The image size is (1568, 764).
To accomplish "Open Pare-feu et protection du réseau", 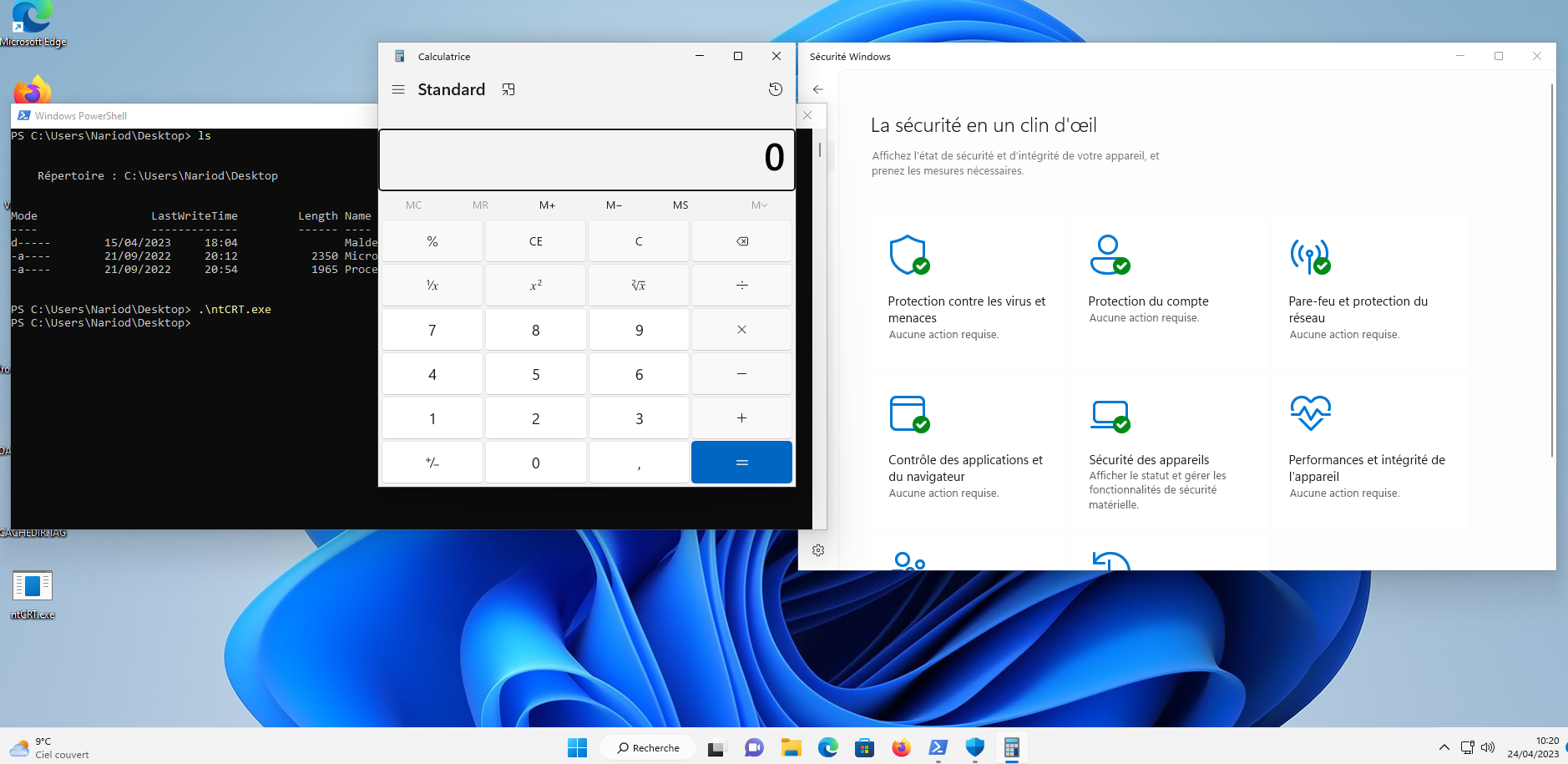I will click(x=1370, y=293).
